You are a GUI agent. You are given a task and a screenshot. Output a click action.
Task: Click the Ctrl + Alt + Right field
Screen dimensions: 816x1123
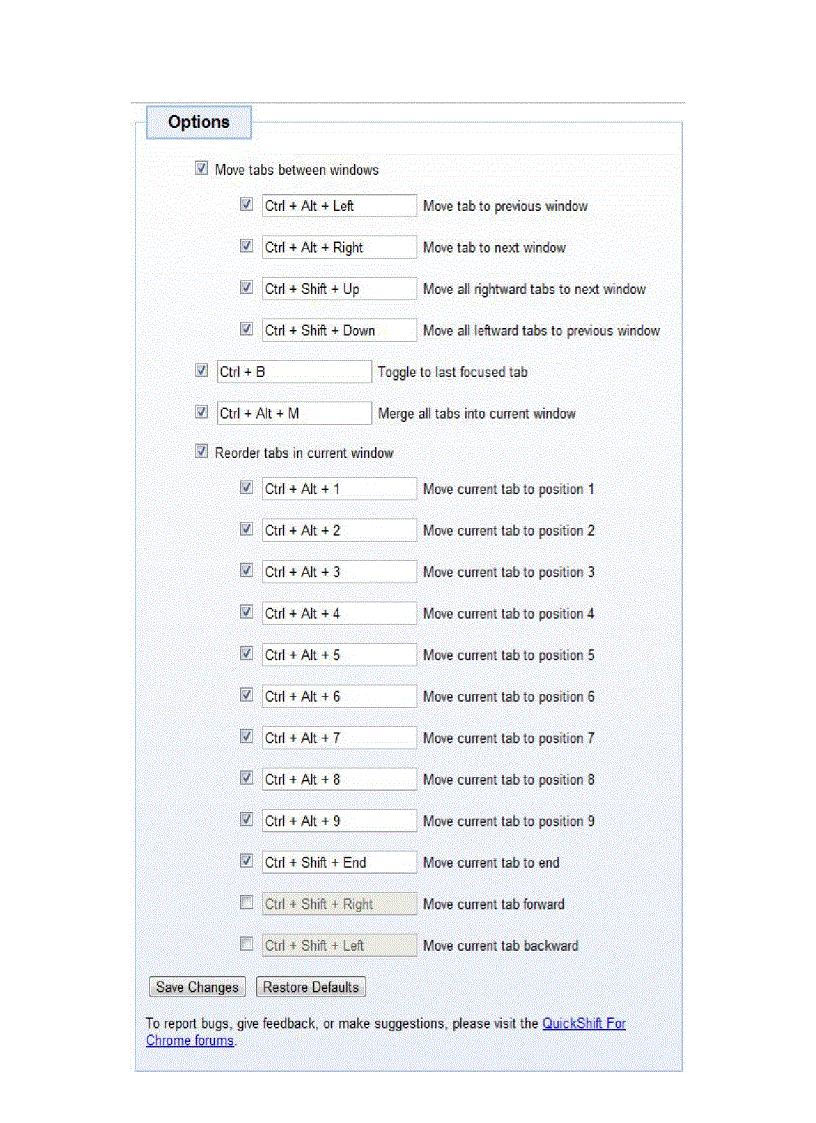[339, 246]
